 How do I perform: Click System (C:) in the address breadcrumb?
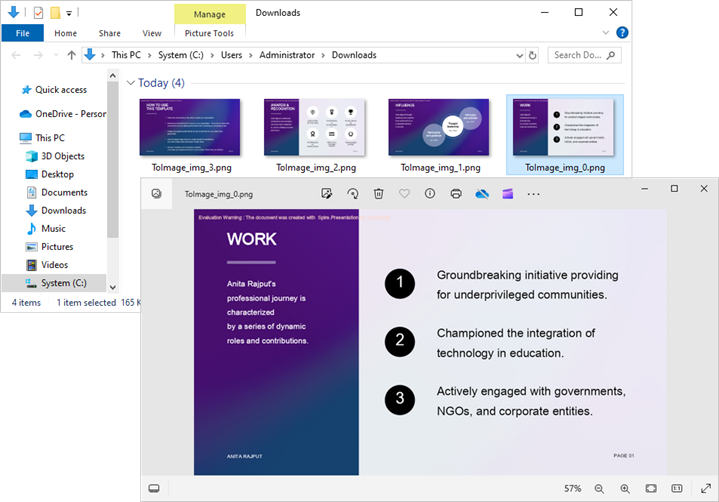tap(181, 55)
